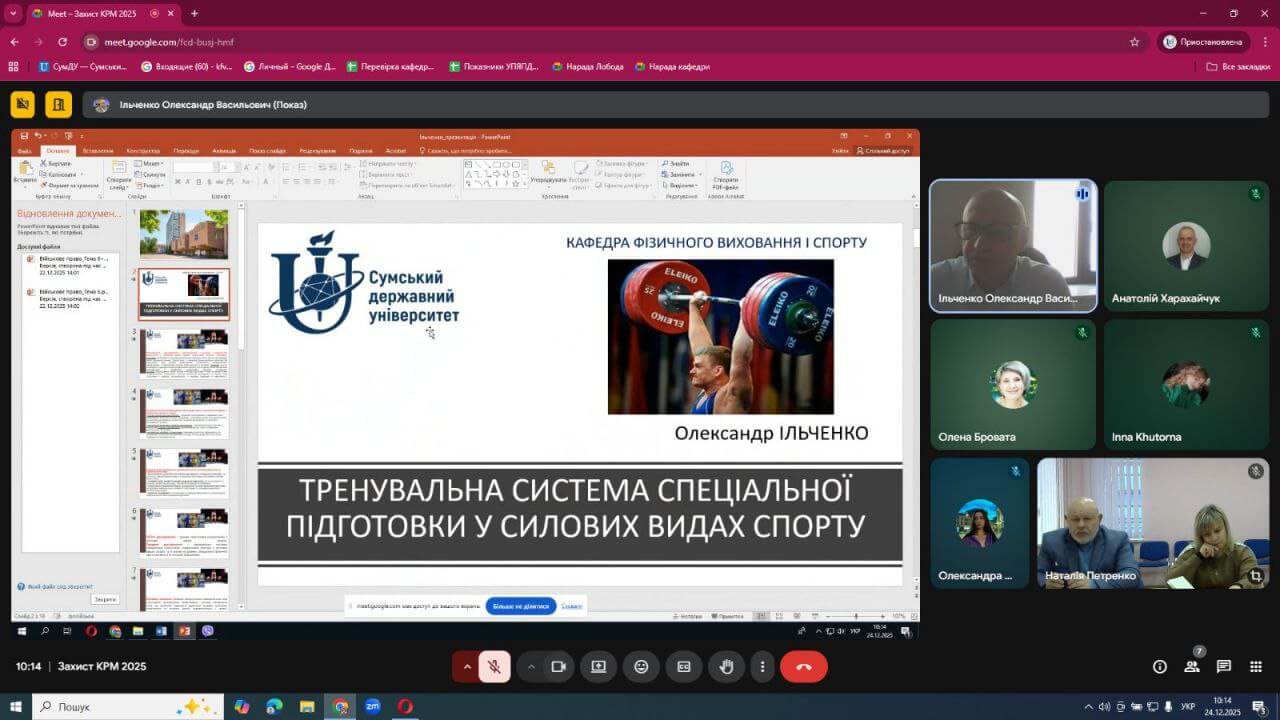Expand the camera video settings arrow

click(531, 667)
